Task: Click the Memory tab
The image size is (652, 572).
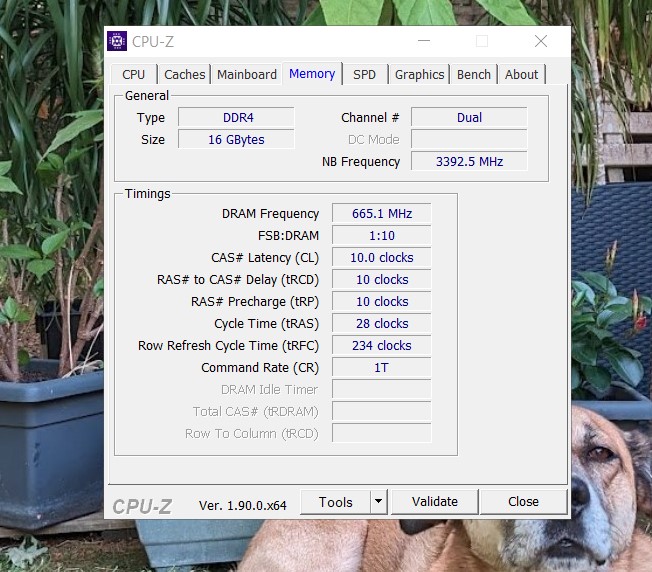Action: tap(312, 74)
